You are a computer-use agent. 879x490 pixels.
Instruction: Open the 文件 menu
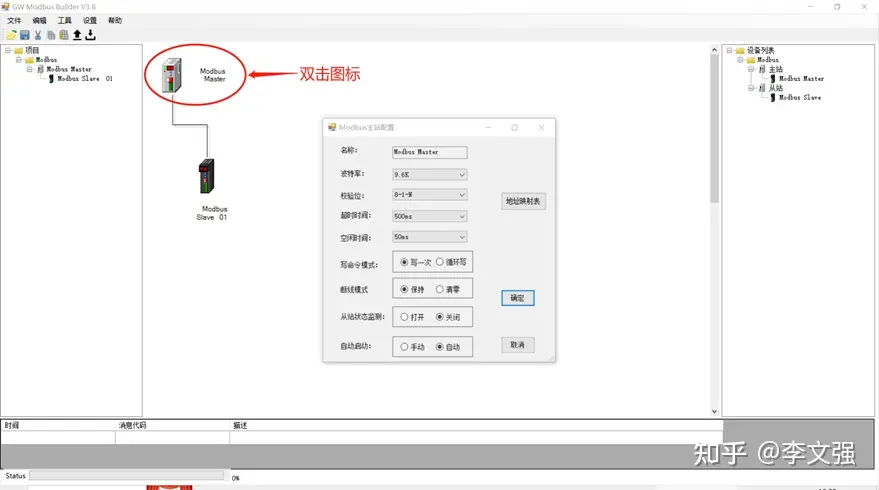coord(14,21)
